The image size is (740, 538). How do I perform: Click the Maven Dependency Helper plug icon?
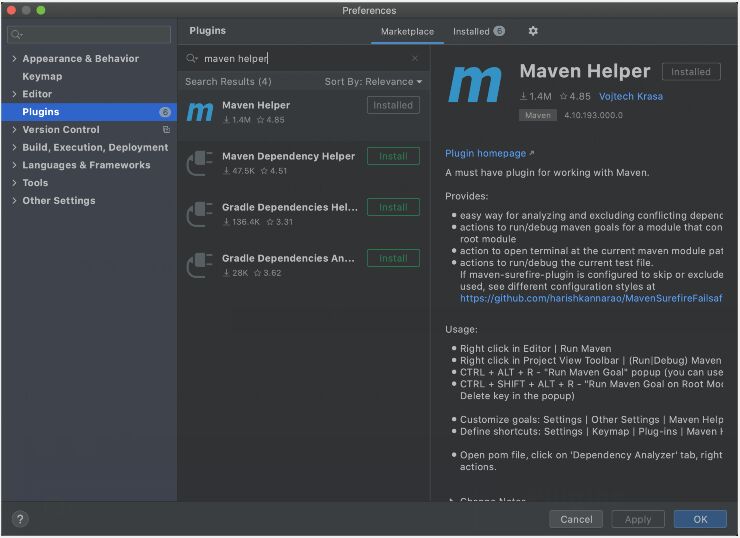(200, 163)
